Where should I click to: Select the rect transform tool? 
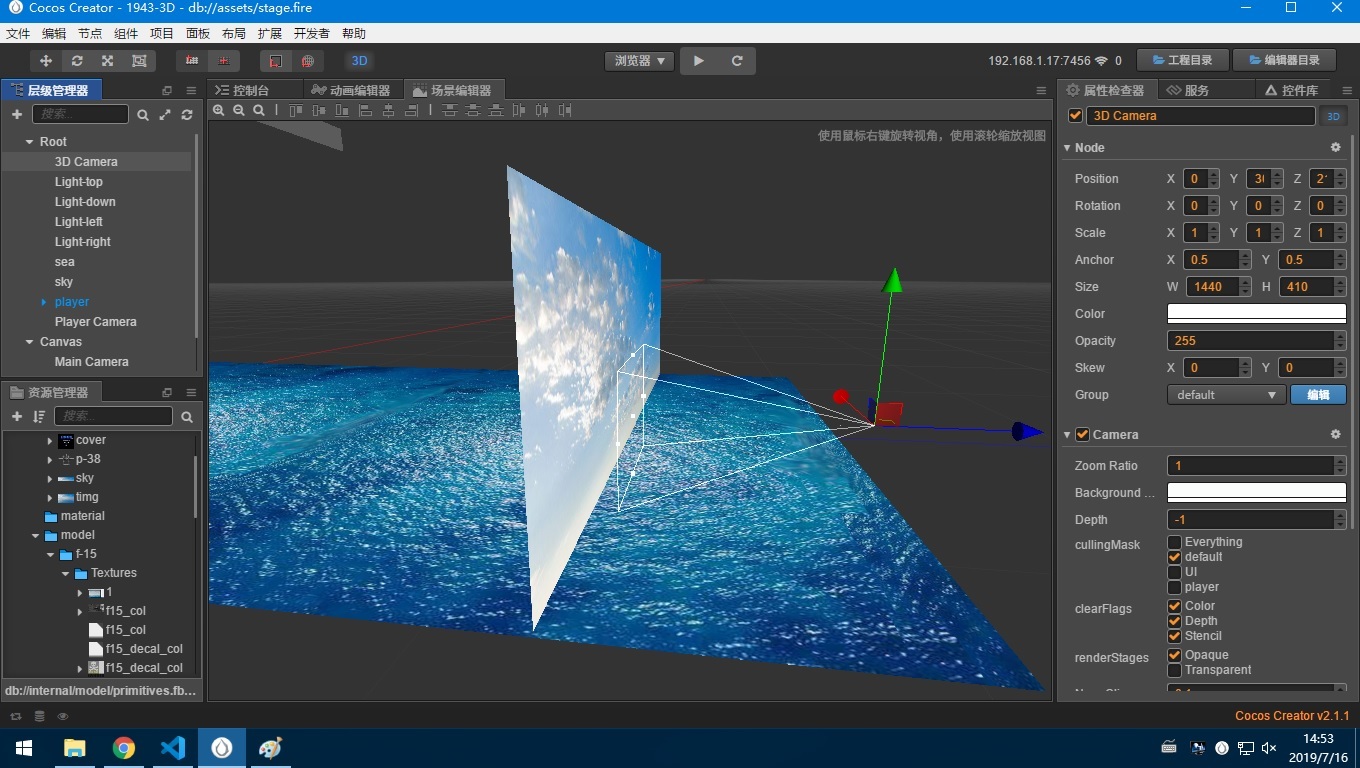(x=139, y=61)
